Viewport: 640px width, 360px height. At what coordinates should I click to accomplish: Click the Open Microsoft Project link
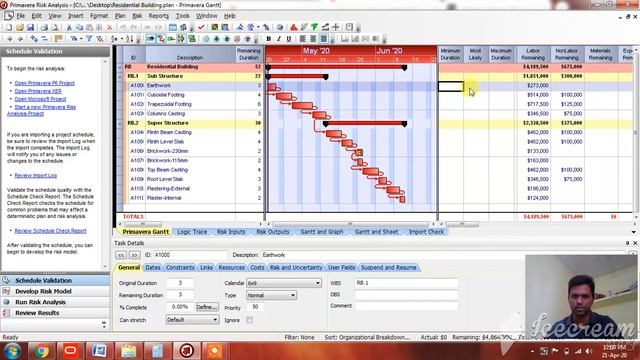point(40,99)
